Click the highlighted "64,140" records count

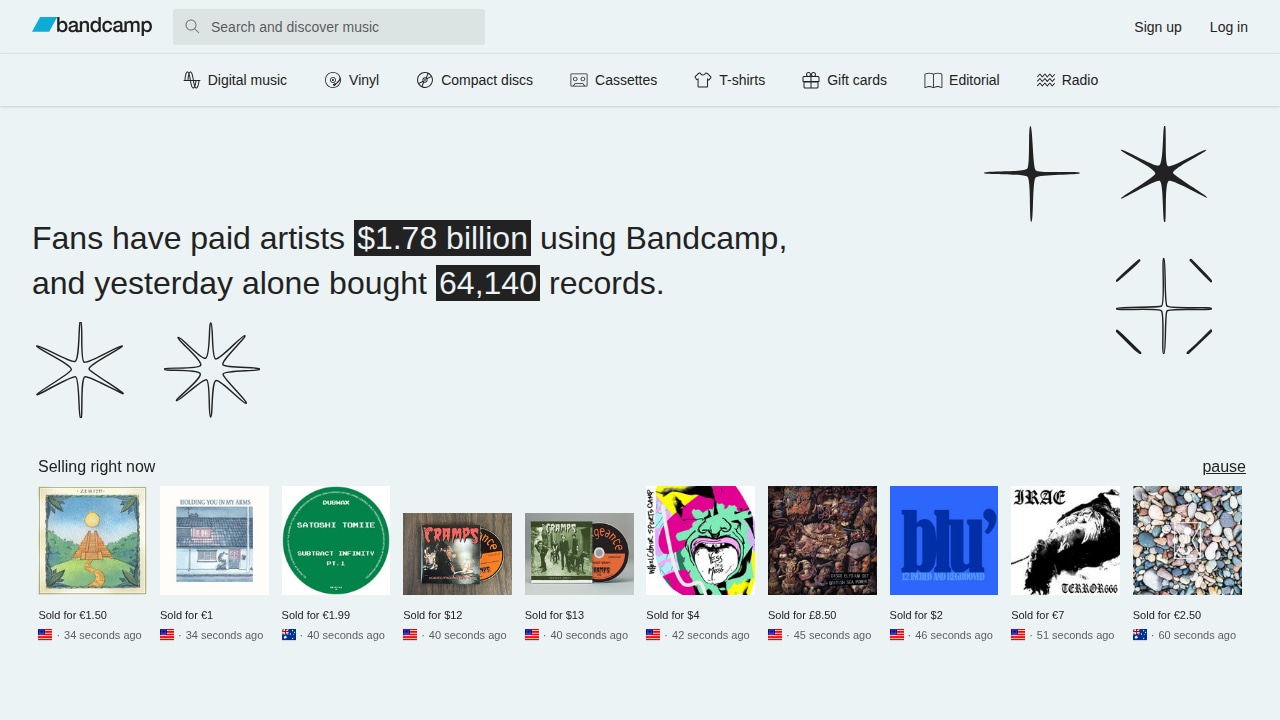click(x=488, y=283)
